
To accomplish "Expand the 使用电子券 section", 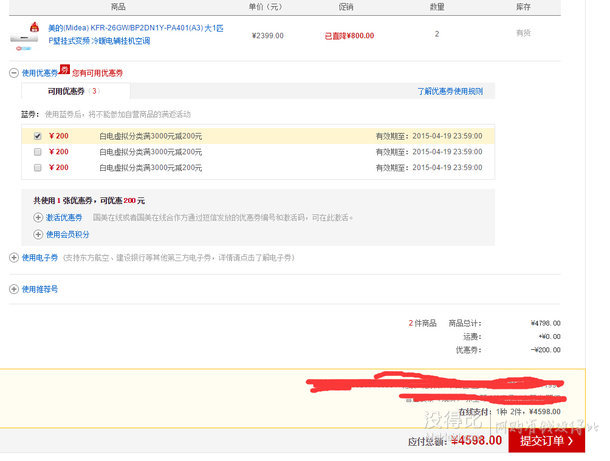I will pyautogui.click(x=13, y=257).
